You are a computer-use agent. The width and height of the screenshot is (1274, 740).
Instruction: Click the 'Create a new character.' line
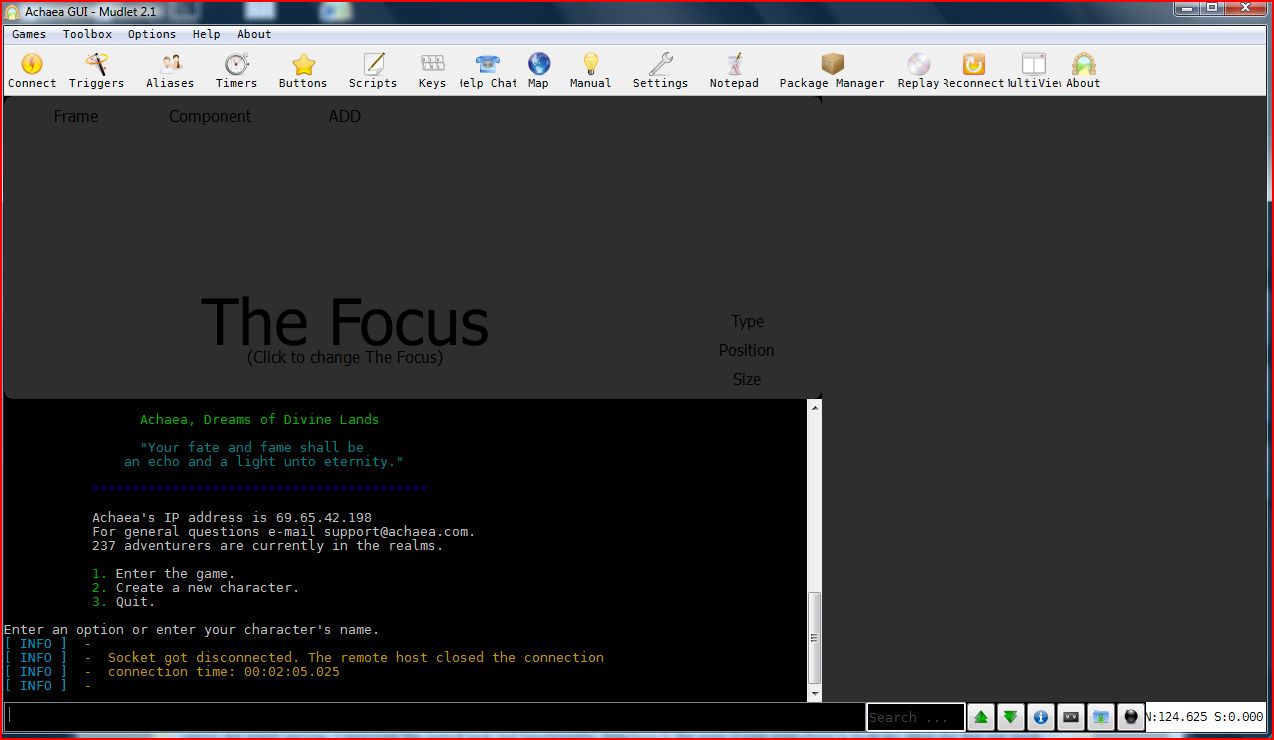pyautogui.click(x=207, y=587)
